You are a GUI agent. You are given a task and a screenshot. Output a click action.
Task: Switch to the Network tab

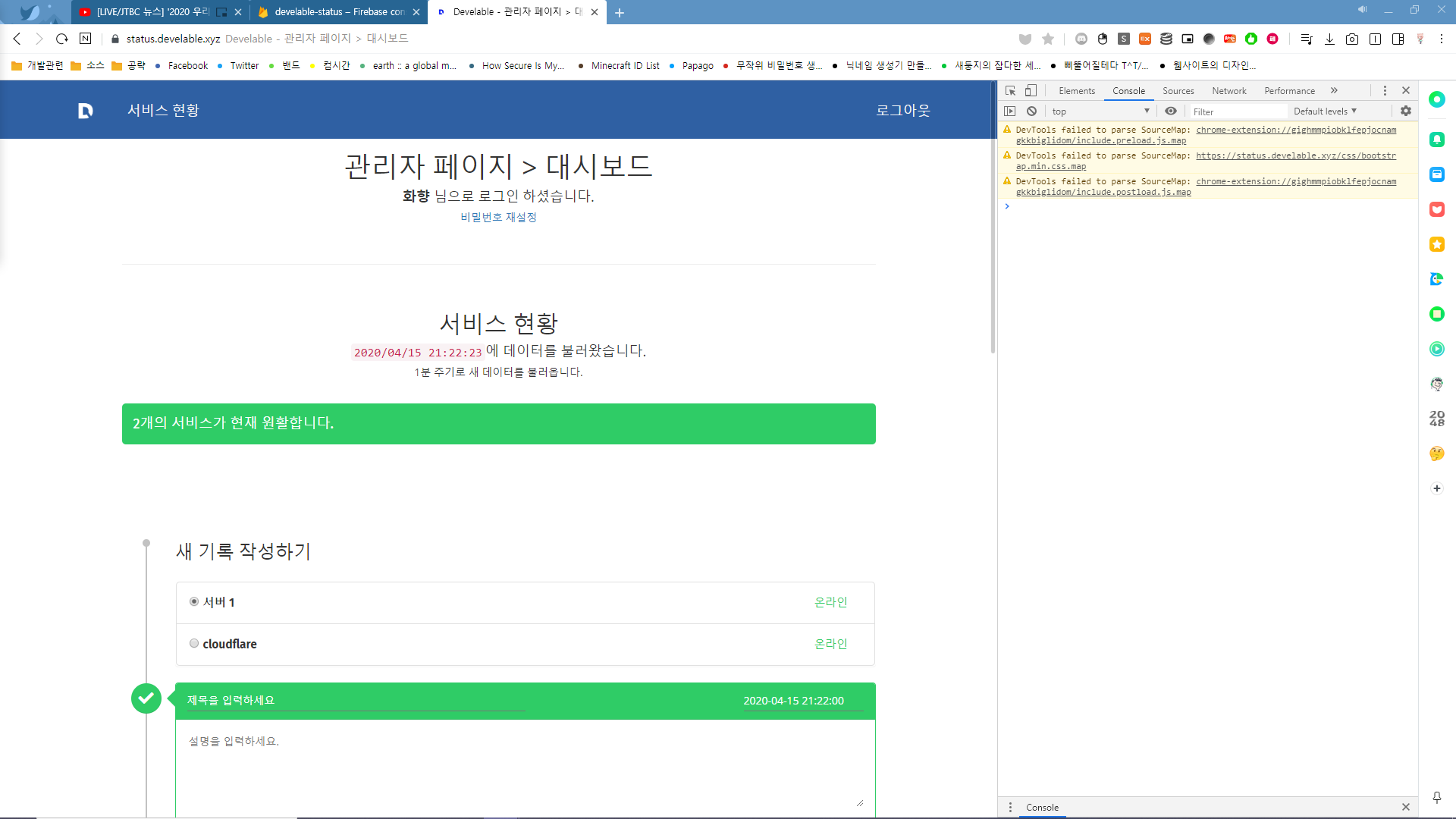point(1228,91)
